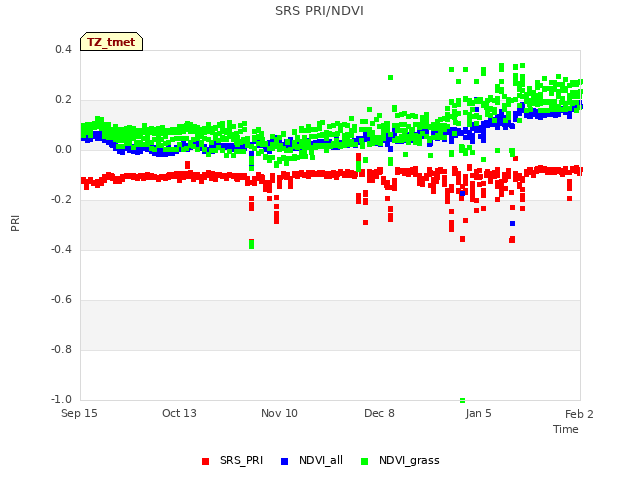Click the Feb 2 axis tick label
640x480 pixels.
[x=579, y=414]
